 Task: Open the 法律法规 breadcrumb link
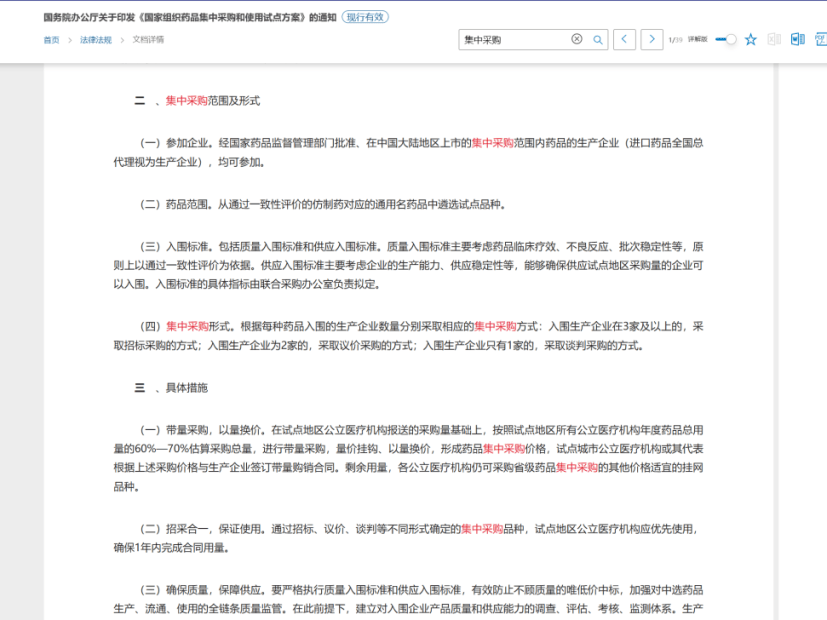click(96, 40)
